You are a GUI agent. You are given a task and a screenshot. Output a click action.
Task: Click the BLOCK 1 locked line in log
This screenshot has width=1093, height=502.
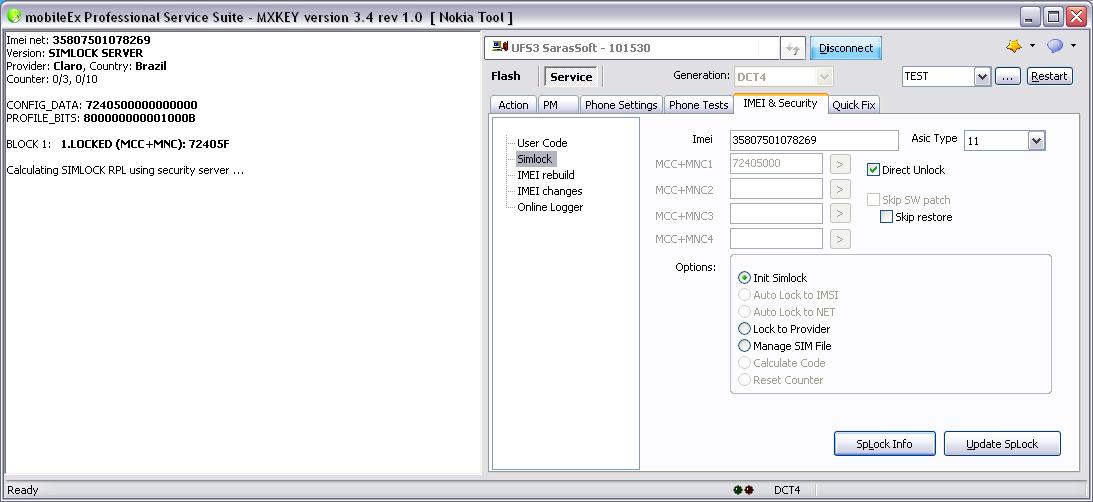coord(118,144)
